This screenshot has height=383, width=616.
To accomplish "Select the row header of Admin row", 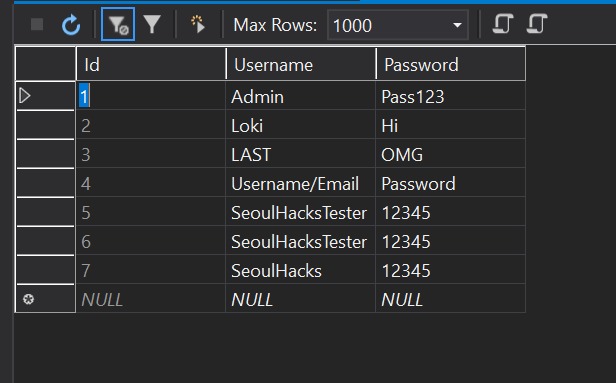I will (x=45, y=95).
